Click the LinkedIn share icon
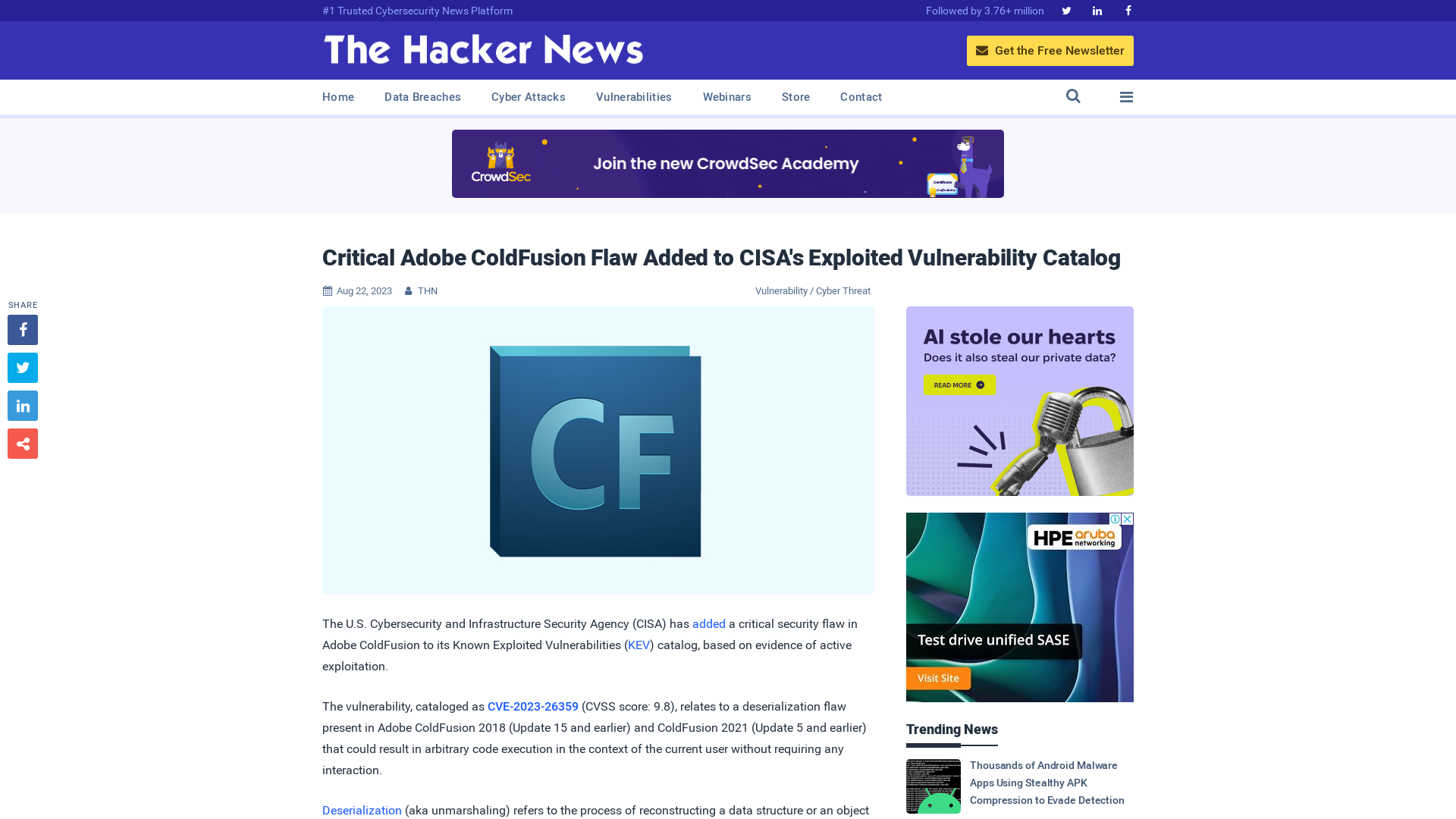This screenshot has width=1456, height=819. 22,405
